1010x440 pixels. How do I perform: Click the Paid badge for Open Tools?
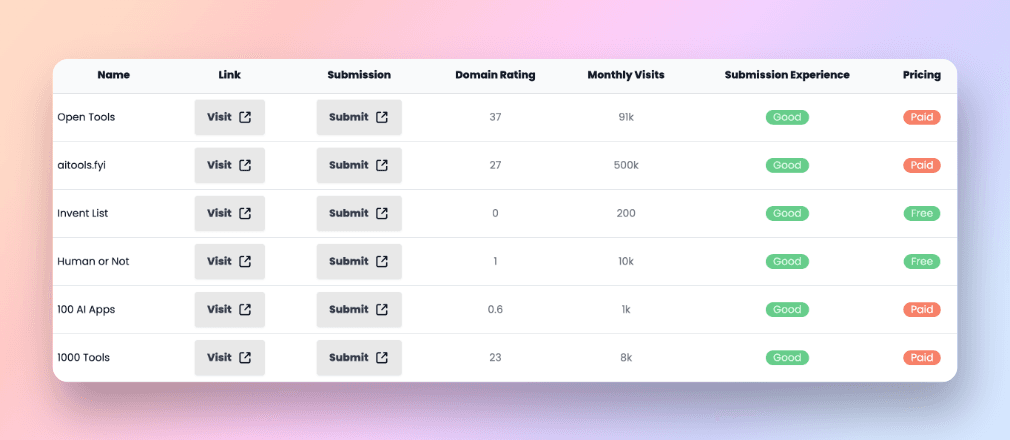922,117
